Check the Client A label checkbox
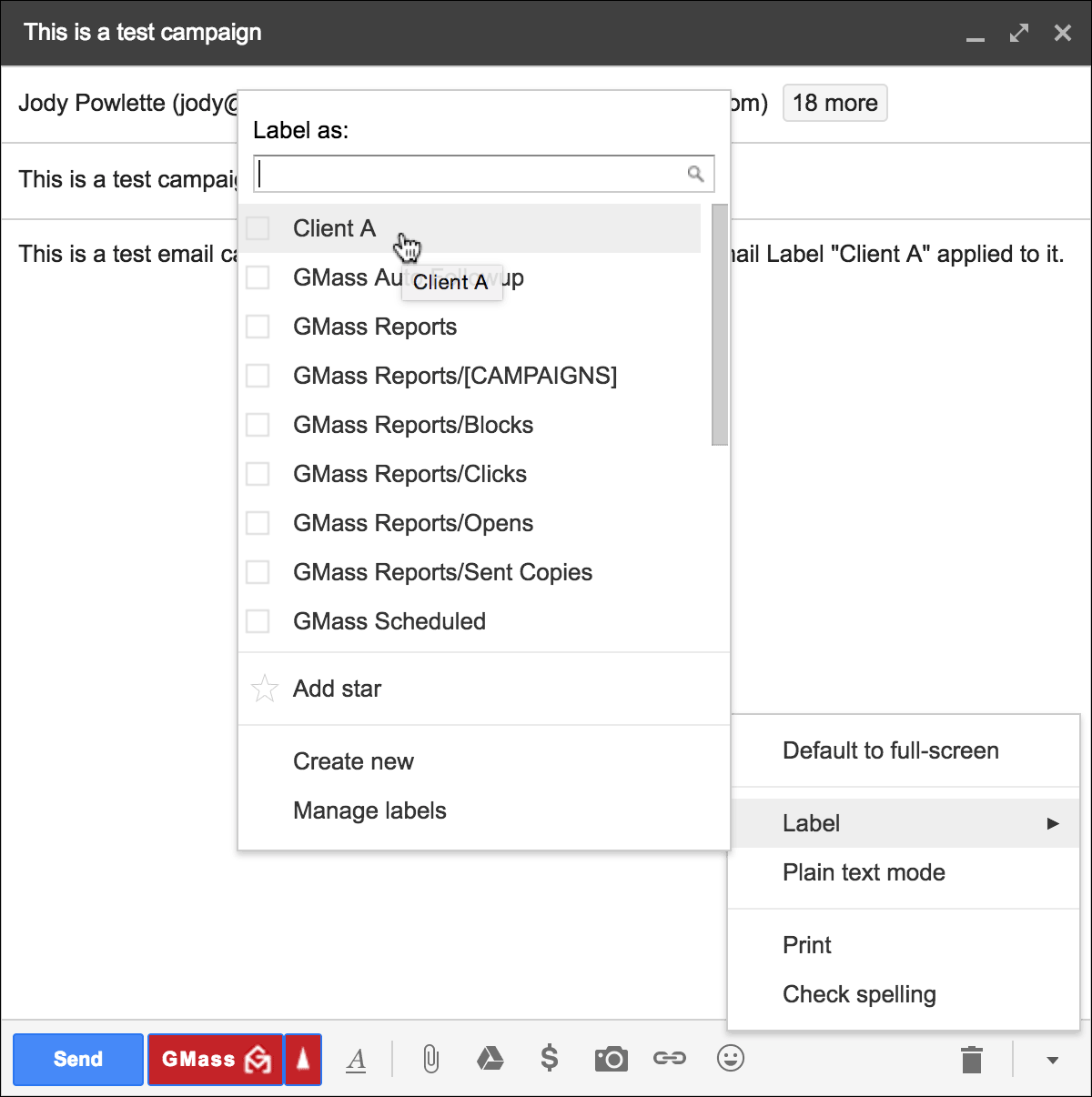The width and height of the screenshot is (1092, 1097). click(258, 228)
